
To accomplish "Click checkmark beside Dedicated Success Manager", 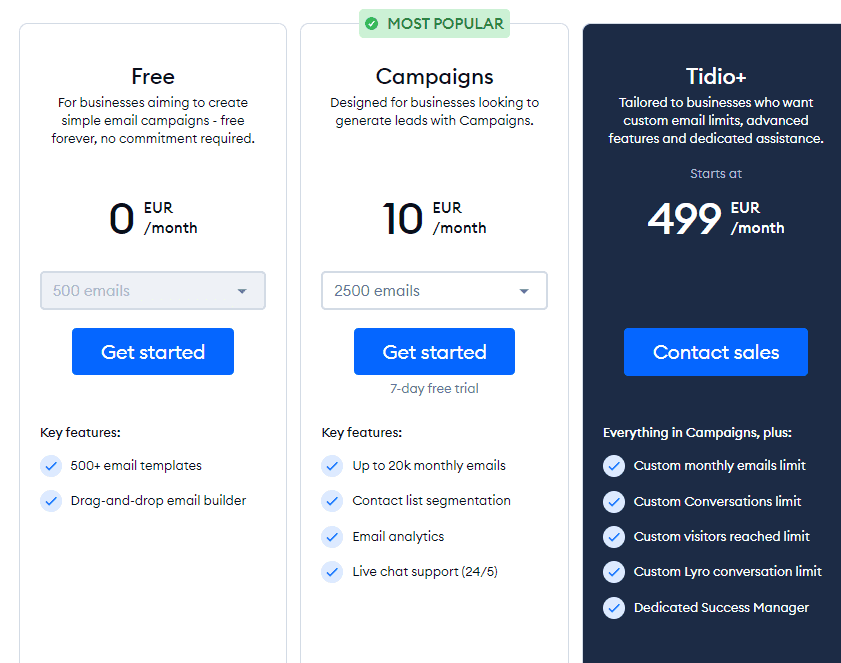I will (x=614, y=608).
